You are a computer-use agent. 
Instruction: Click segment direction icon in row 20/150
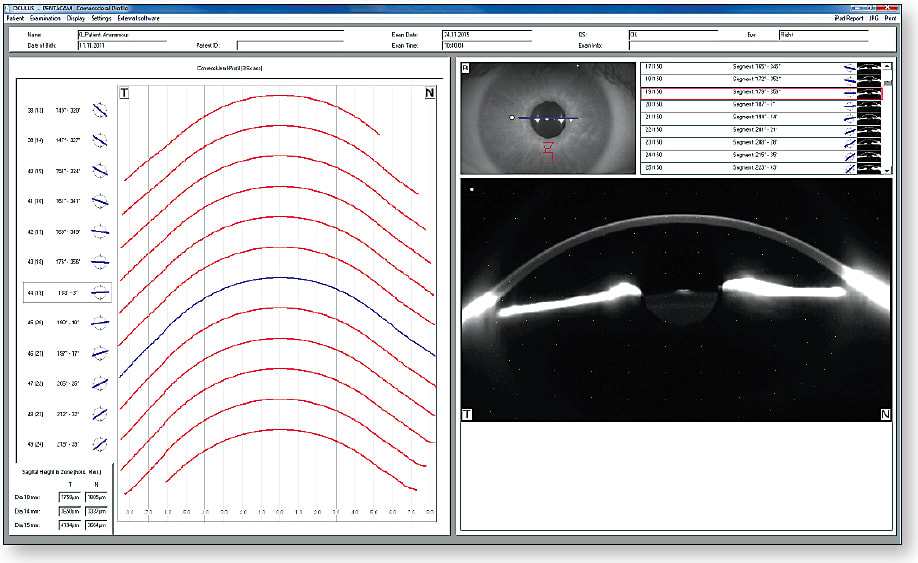[x=850, y=105]
